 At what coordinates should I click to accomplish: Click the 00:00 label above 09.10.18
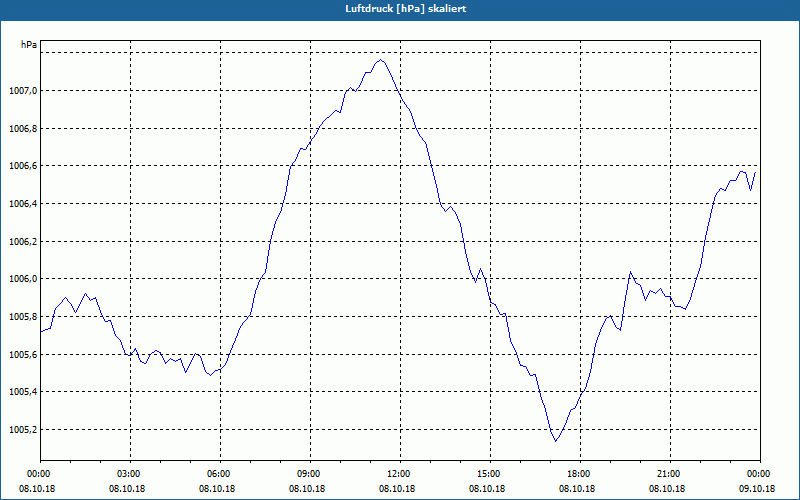[x=757, y=474]
